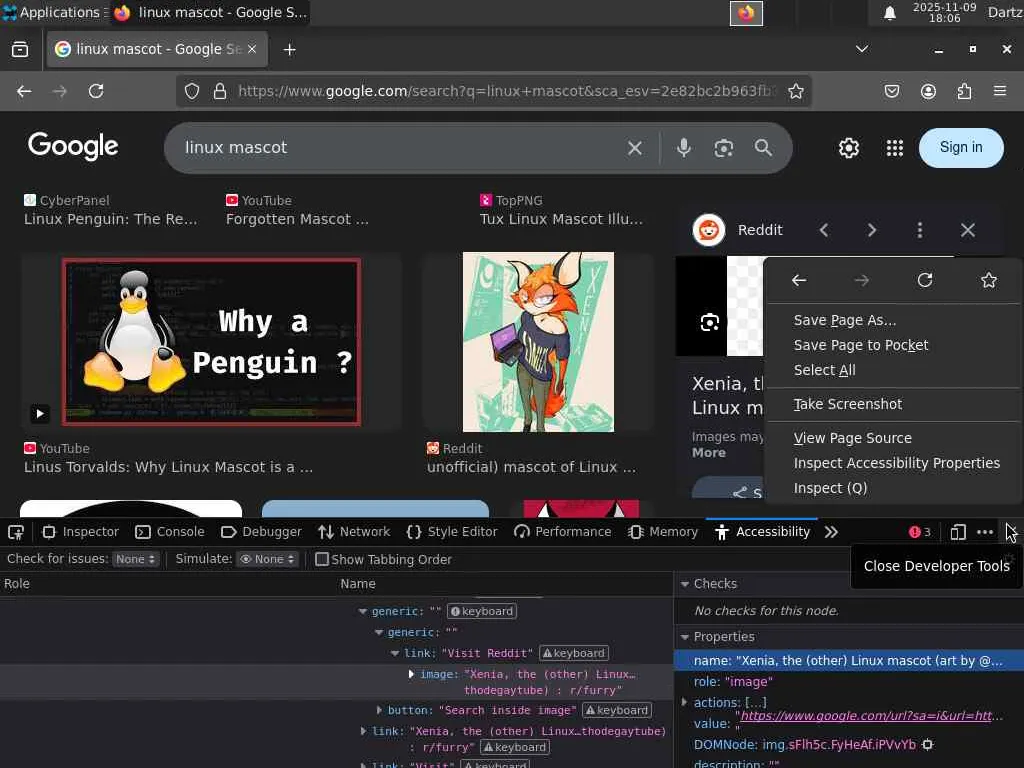Open the Google apps grid

[895, 148]
